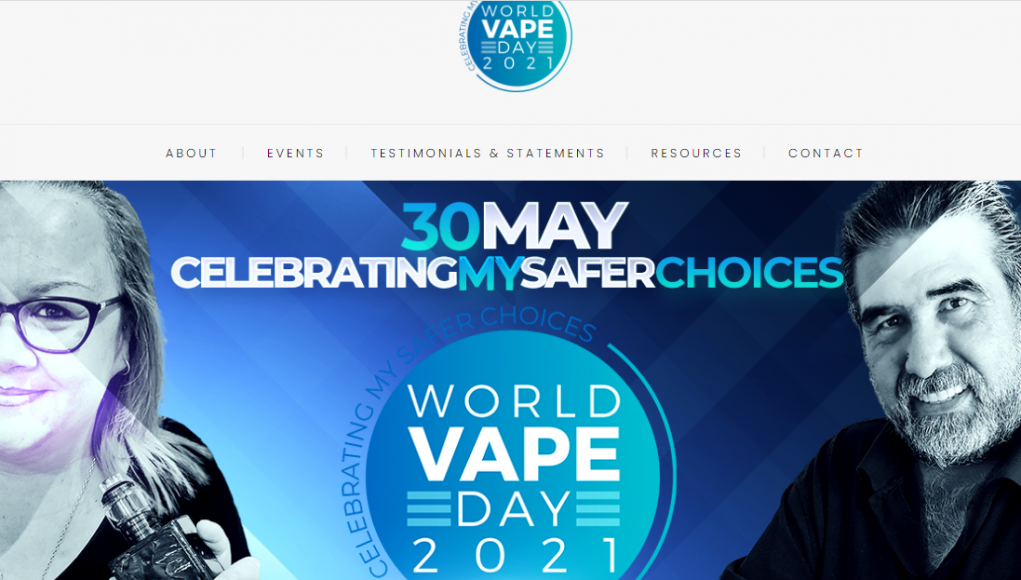This screenshot has height=580, width=1021.
Task: Click the cyan CHOICES word in headline
Action: [x=749, y=273]
